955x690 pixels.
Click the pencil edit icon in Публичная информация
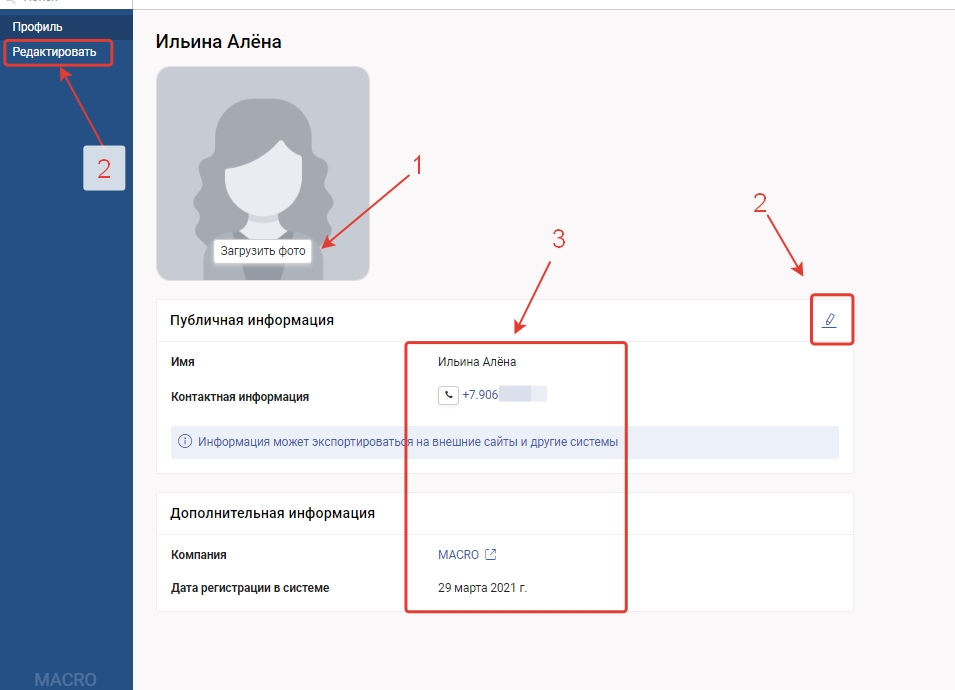pos(829,320)
